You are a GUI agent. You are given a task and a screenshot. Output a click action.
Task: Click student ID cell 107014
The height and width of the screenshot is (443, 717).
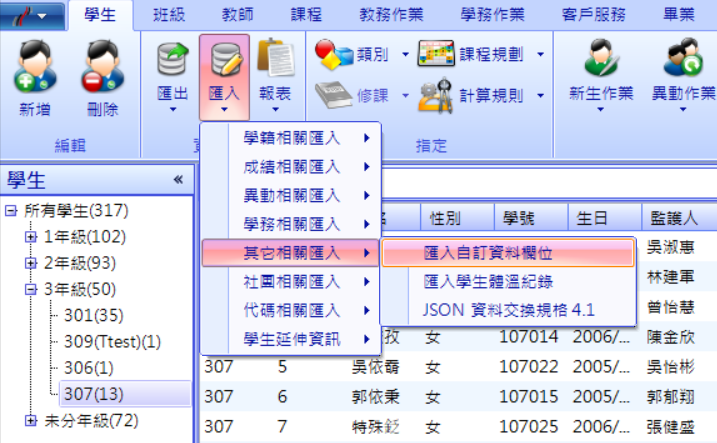(x=529, y=337)
